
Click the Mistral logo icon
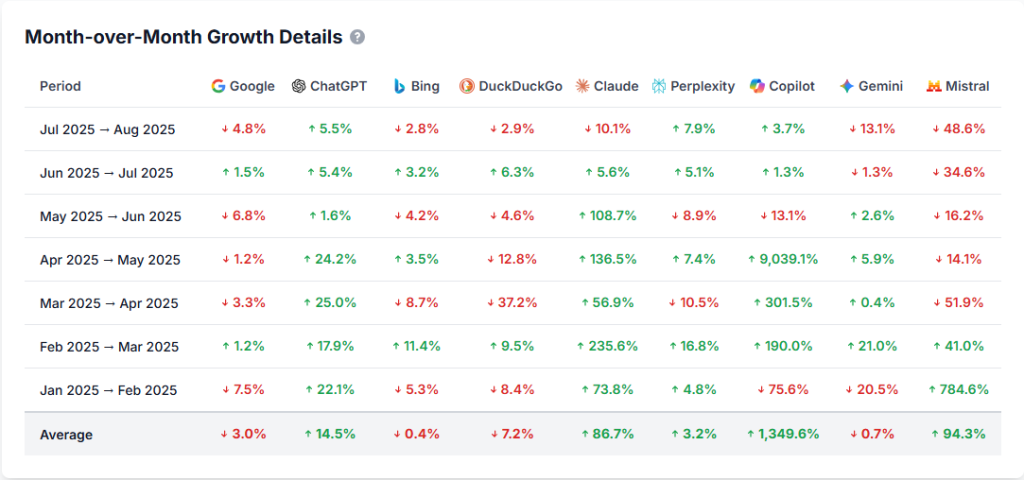click(x=934, y=86)
